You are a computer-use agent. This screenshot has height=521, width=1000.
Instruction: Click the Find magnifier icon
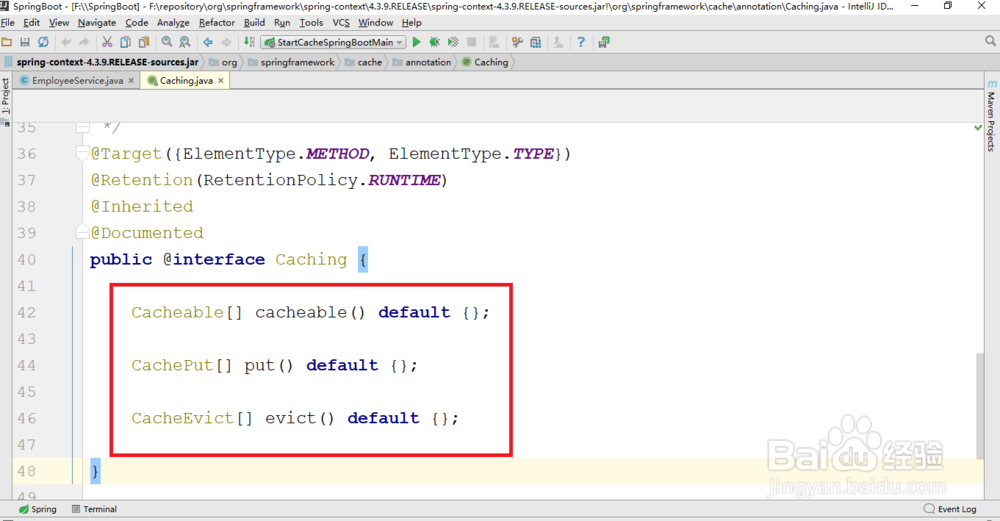click(167, 42)
